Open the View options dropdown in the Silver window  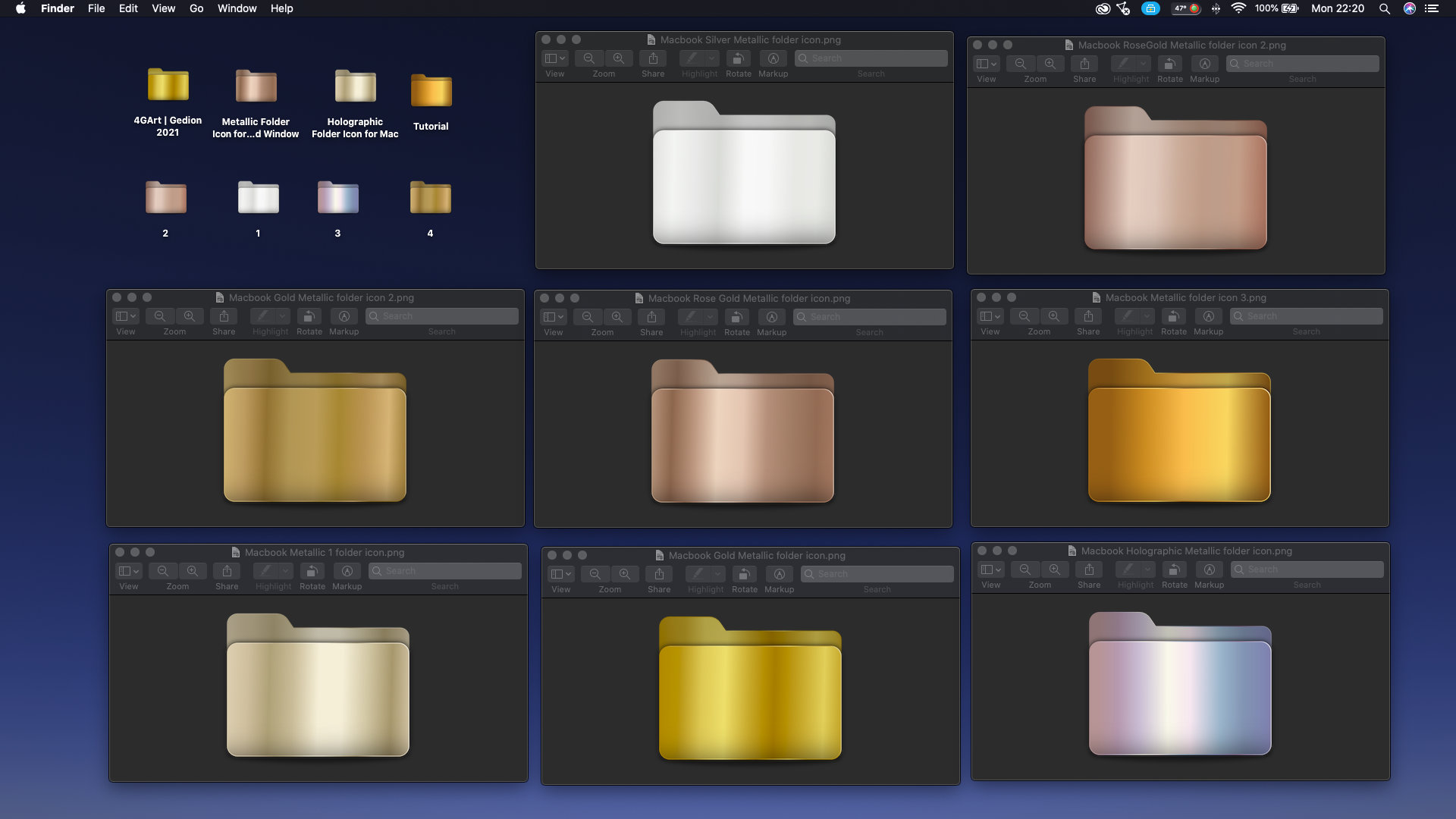pyautogui.click(x=555, y=58)
